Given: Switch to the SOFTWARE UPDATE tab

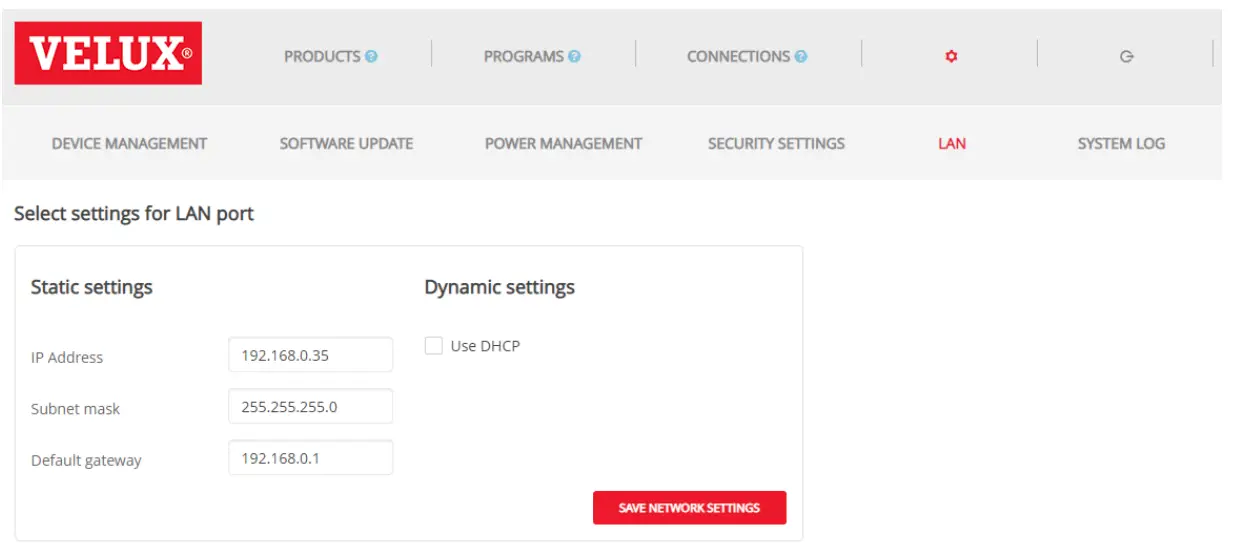Looking at the screenshot, I should 346,143.
